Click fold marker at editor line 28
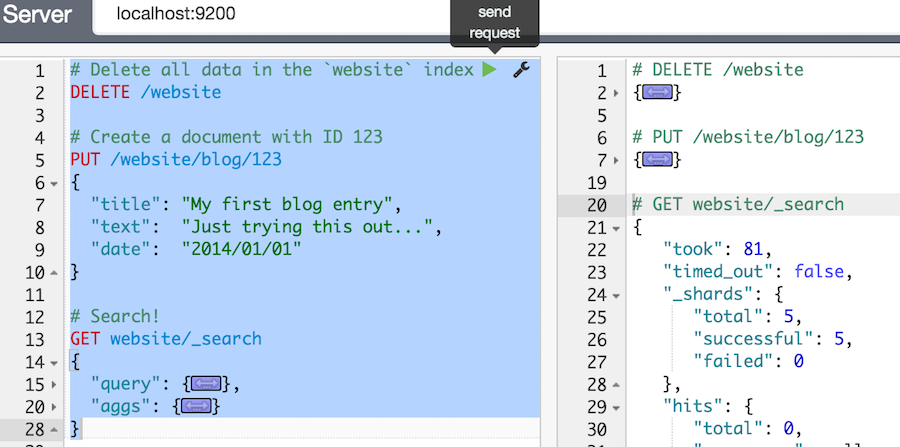This screenshot has height=447, width=900. pyautogui.click(x=54, y=429)
